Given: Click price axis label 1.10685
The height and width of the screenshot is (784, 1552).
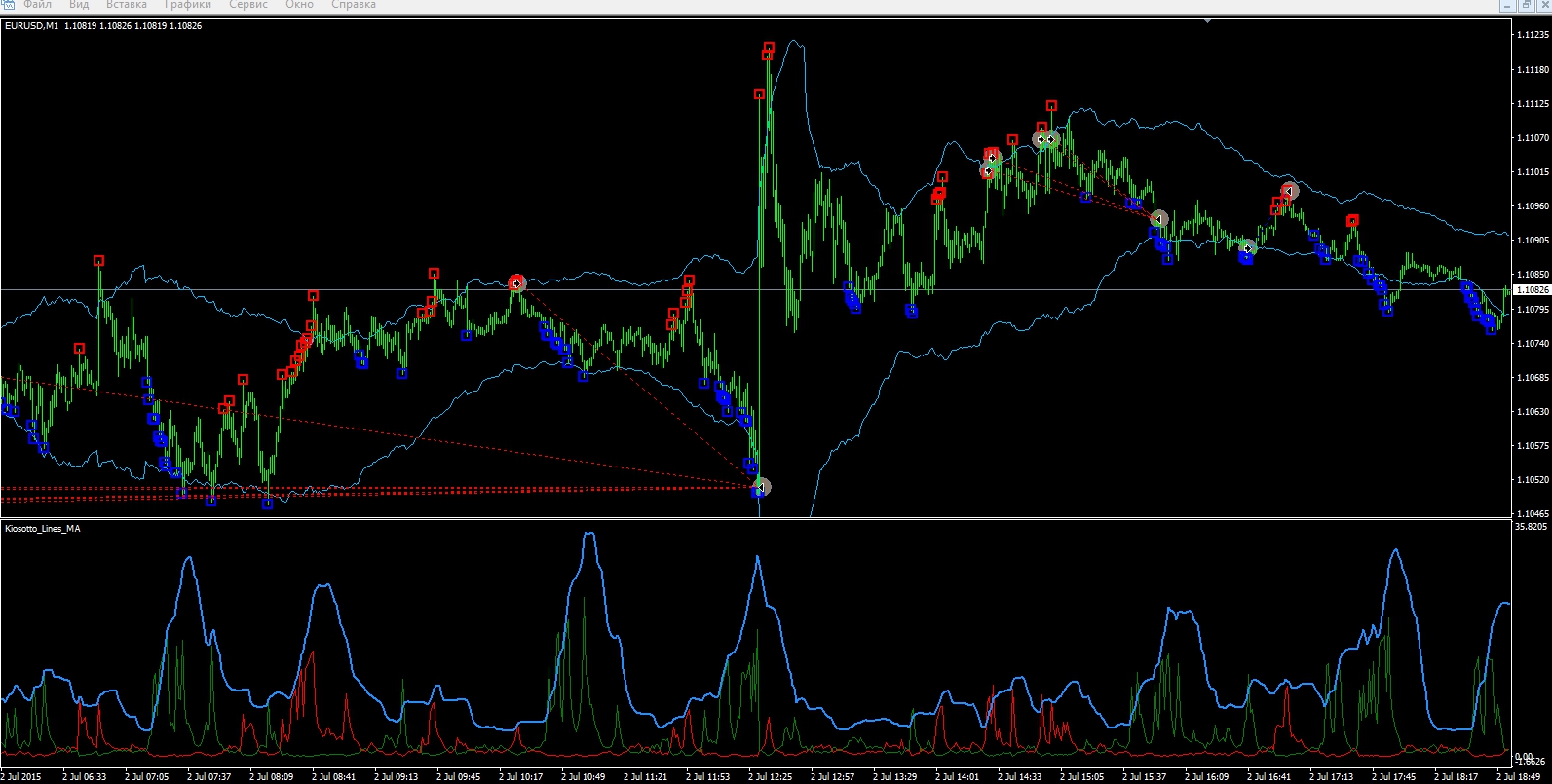Looking at the screenshot, I should pyautogui.click(x=1533, y=378).
